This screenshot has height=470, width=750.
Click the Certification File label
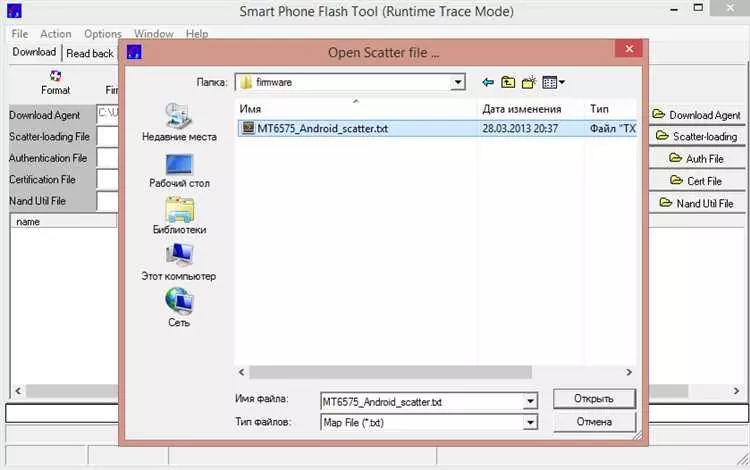tap(42, 180)
